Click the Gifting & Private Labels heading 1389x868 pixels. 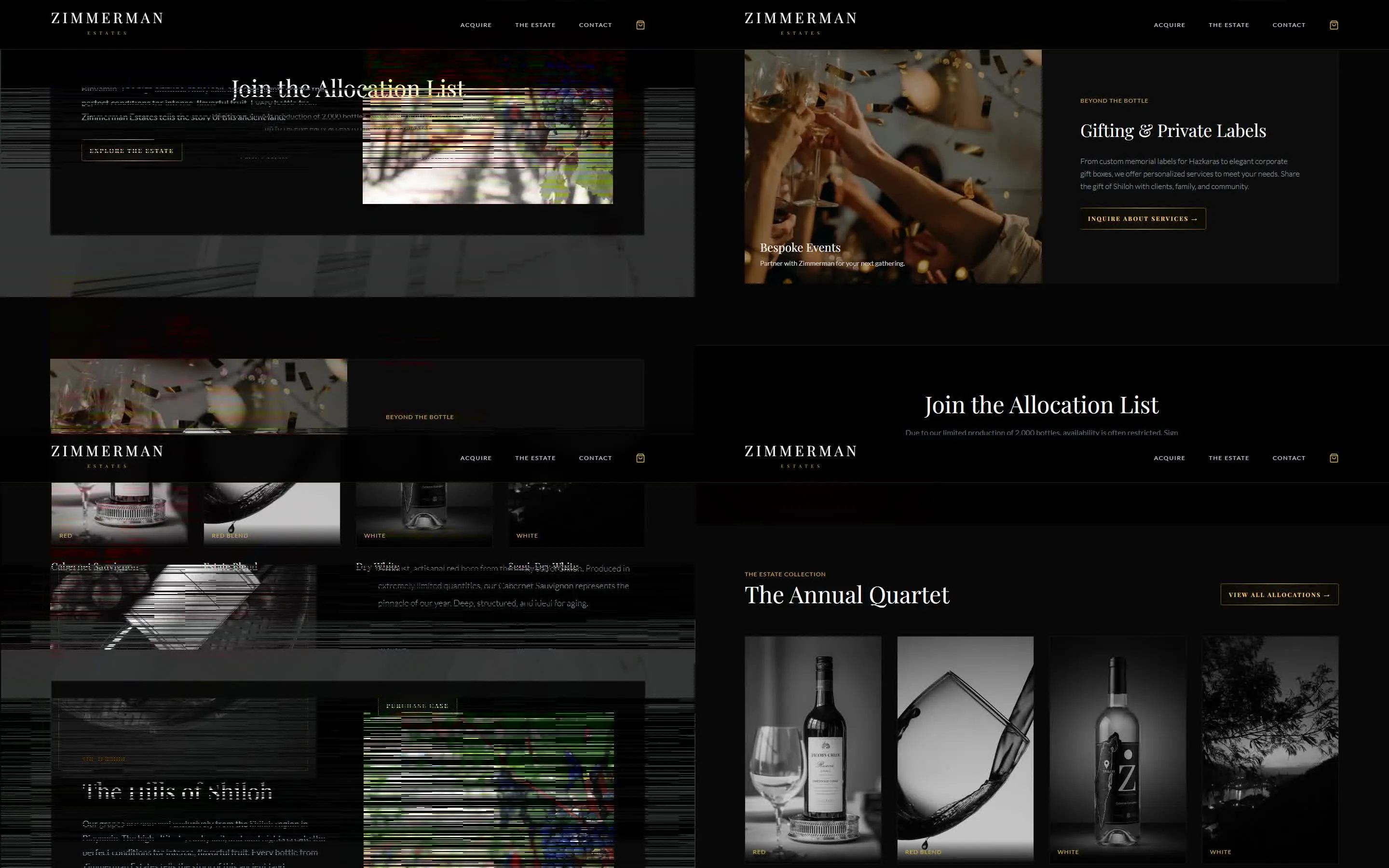pos(1172,131)
